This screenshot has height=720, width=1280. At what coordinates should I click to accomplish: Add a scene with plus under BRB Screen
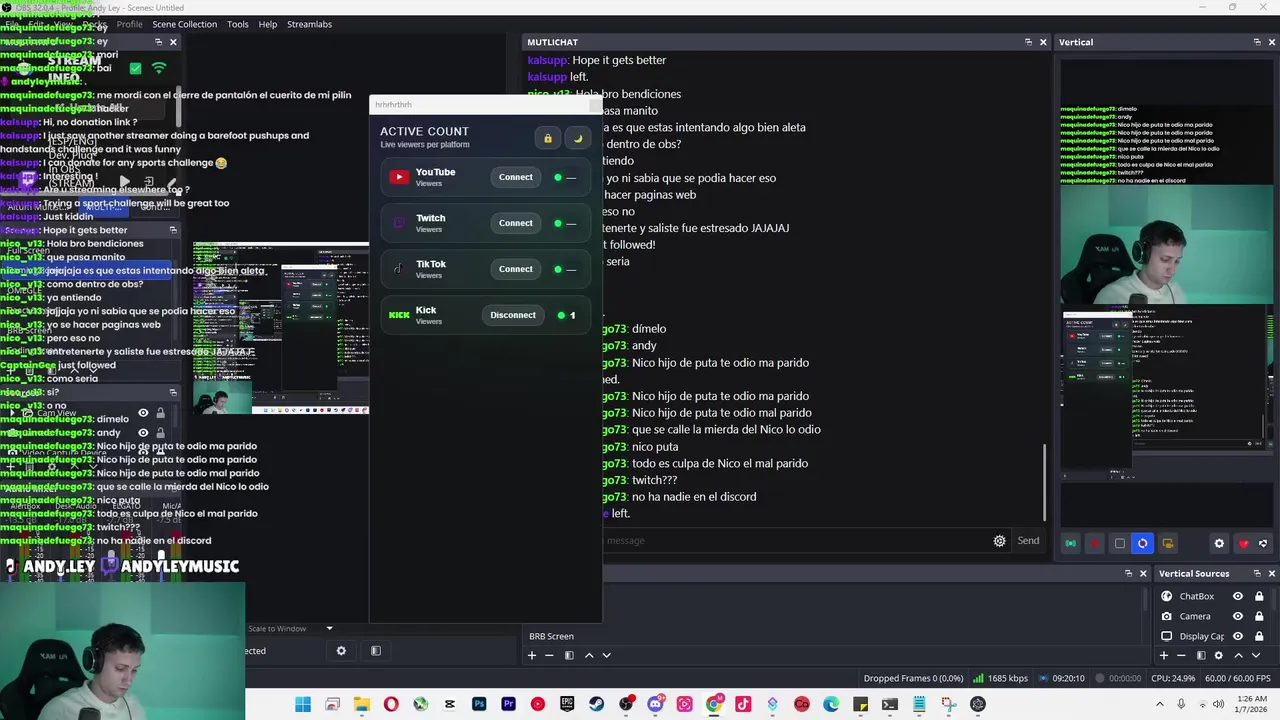[x=532, y=655]
